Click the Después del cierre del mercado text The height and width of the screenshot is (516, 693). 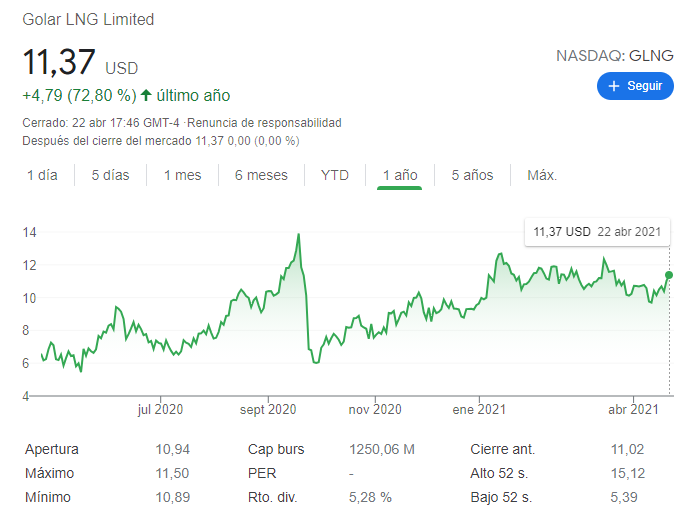[x=107, y=141]
